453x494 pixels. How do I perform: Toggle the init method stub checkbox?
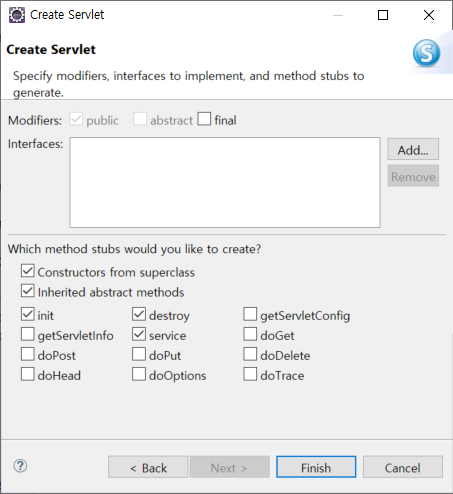[28, 314]
